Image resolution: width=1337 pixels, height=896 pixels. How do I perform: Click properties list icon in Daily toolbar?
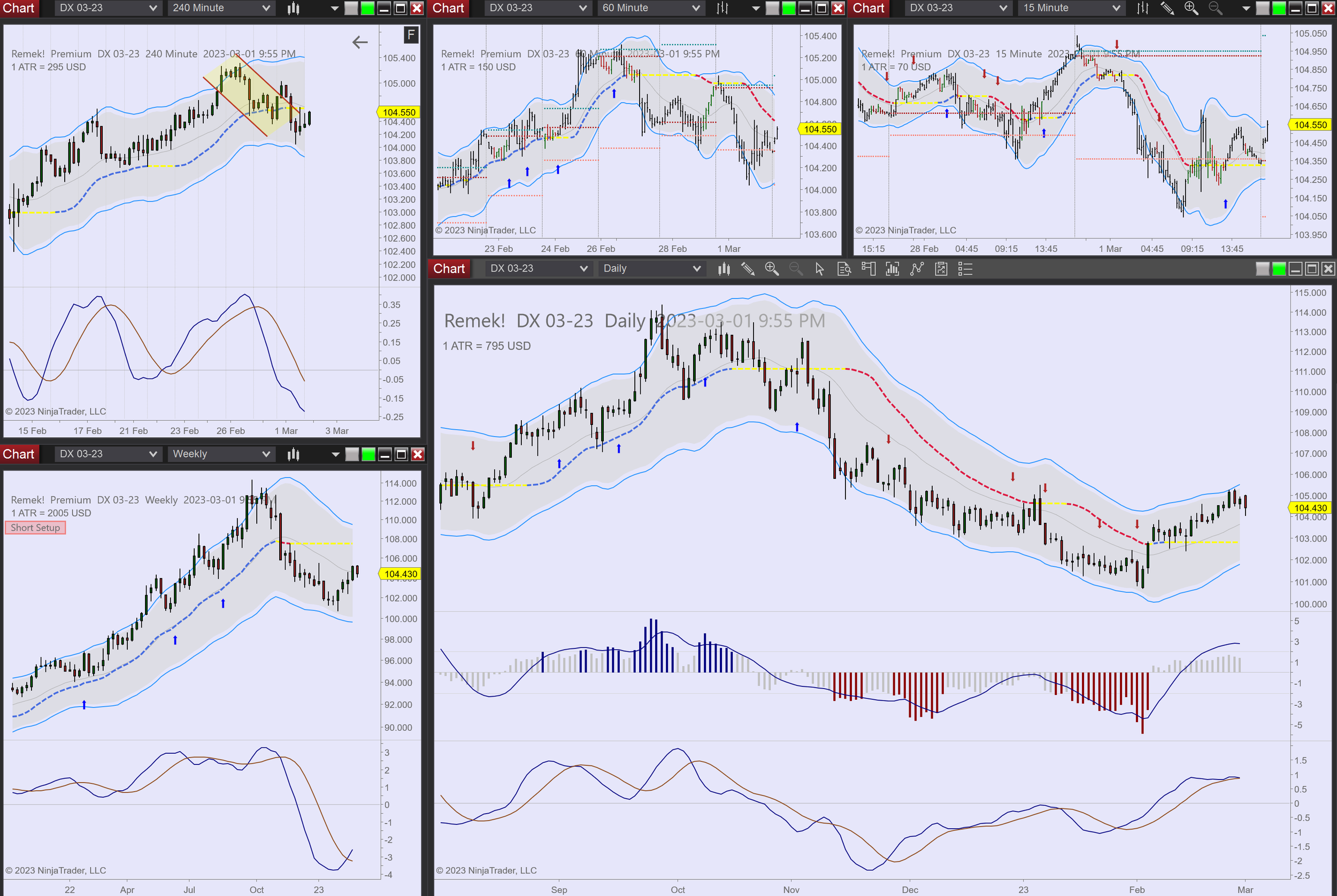(x=965, y=268)
